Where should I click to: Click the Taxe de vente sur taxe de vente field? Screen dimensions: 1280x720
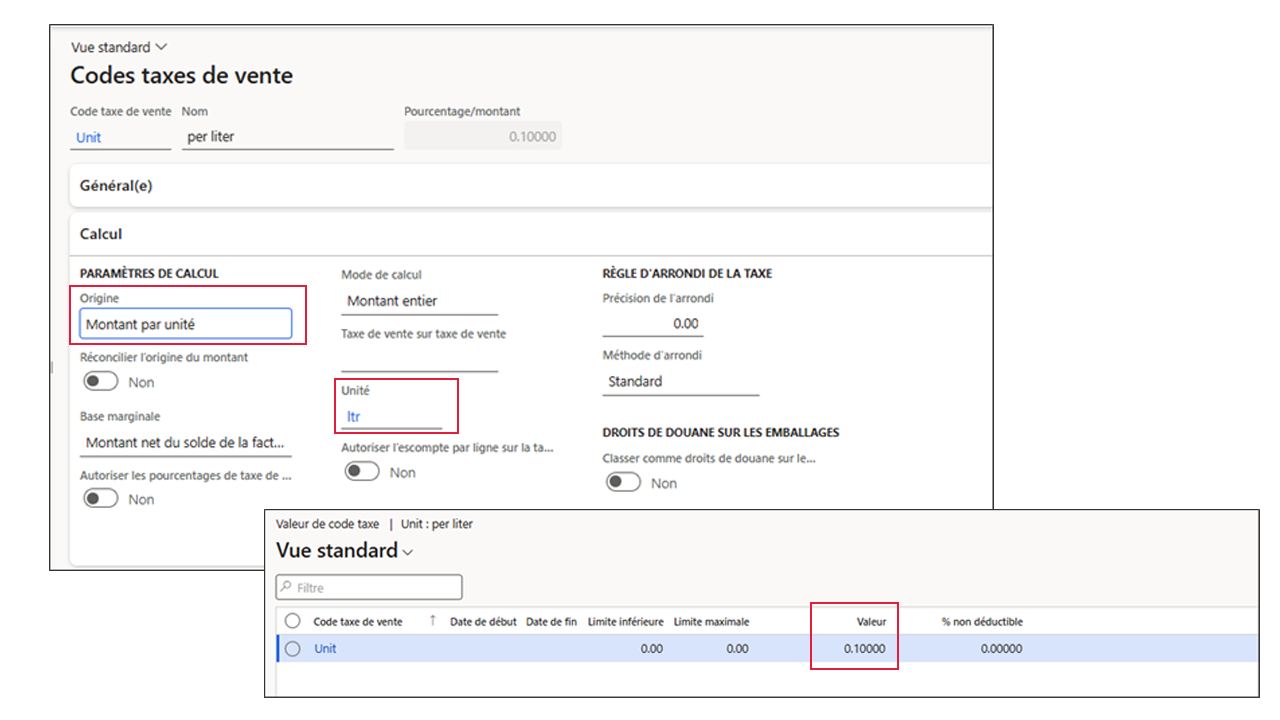tap(419, 360)
